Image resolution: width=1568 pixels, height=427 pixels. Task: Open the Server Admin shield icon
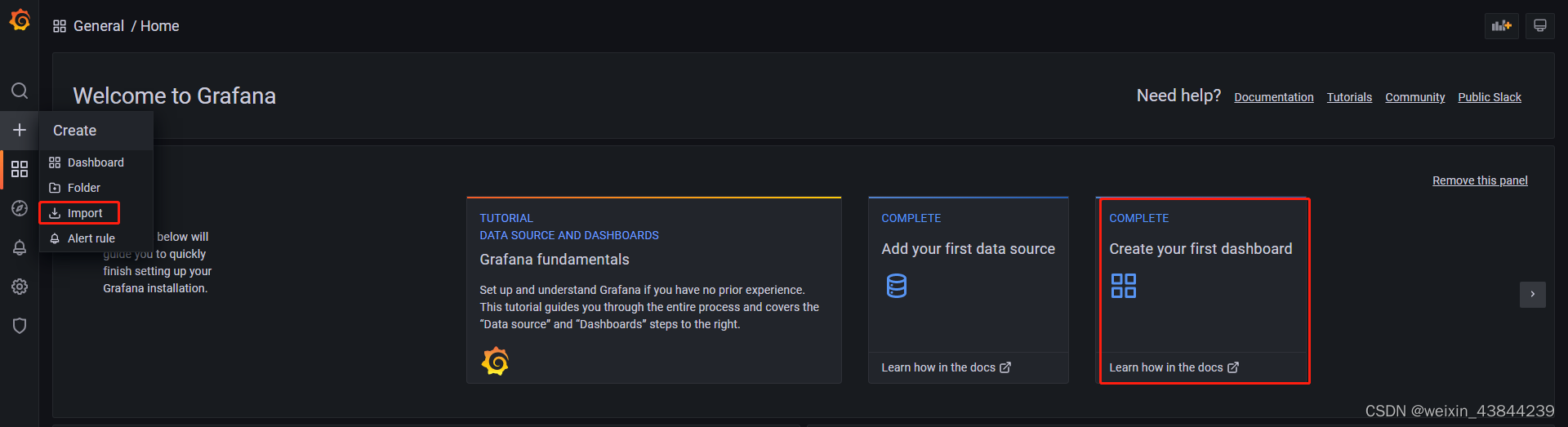click(x=20, y=326)
